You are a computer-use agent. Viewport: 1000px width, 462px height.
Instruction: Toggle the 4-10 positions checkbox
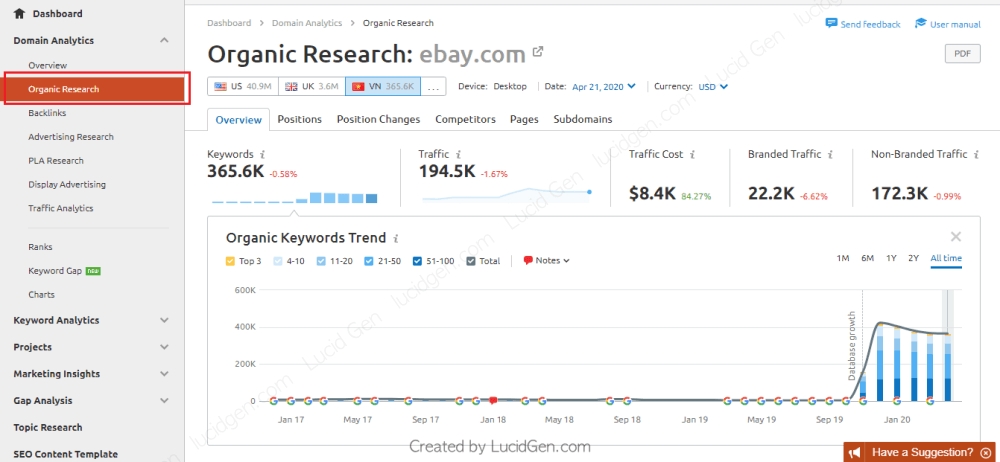[x=277, y=261]
